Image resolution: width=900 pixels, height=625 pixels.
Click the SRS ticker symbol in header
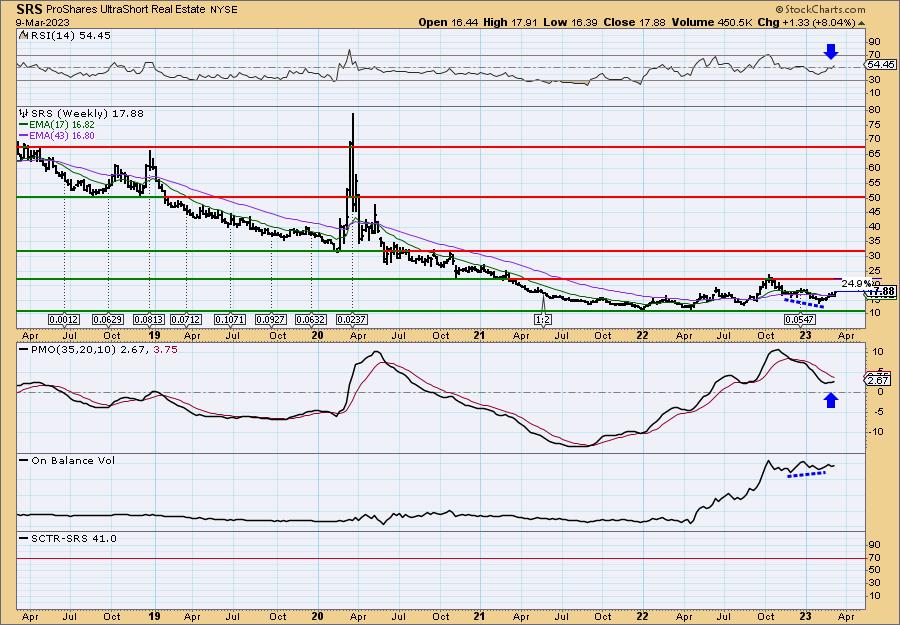click(x=29, y=9)
